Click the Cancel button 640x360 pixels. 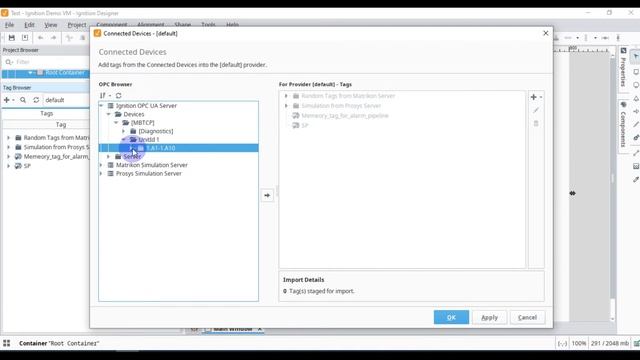tap(527, 317)
